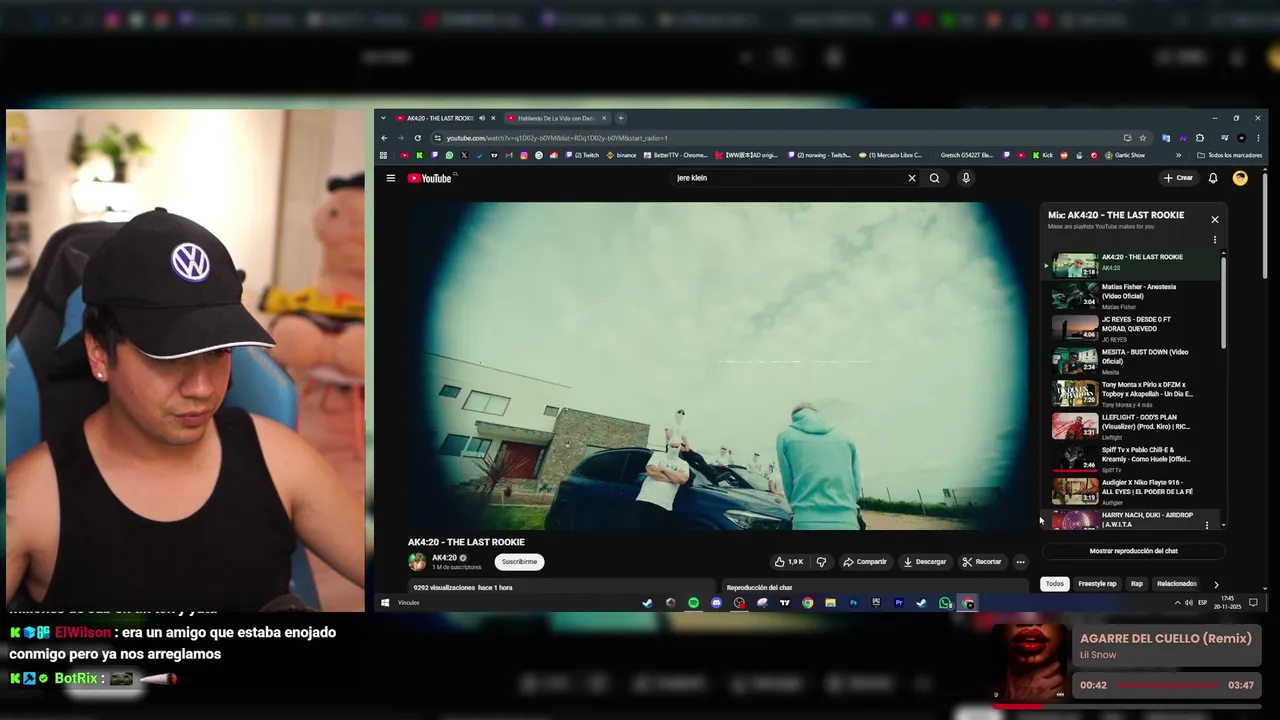1280x720 pixels.
Task: Switch to 'Hablando De La Vida' browser tab
Action: click(x=556, y=118)
